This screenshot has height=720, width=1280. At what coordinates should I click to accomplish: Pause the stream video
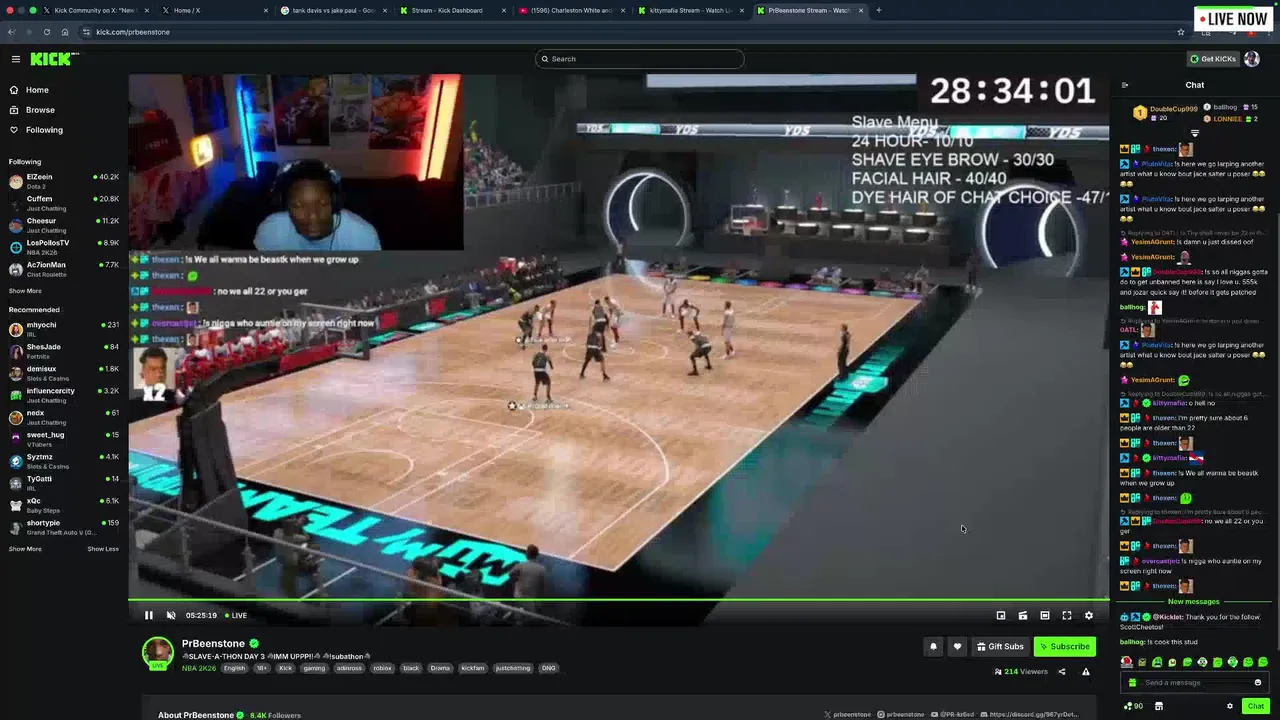149,615
